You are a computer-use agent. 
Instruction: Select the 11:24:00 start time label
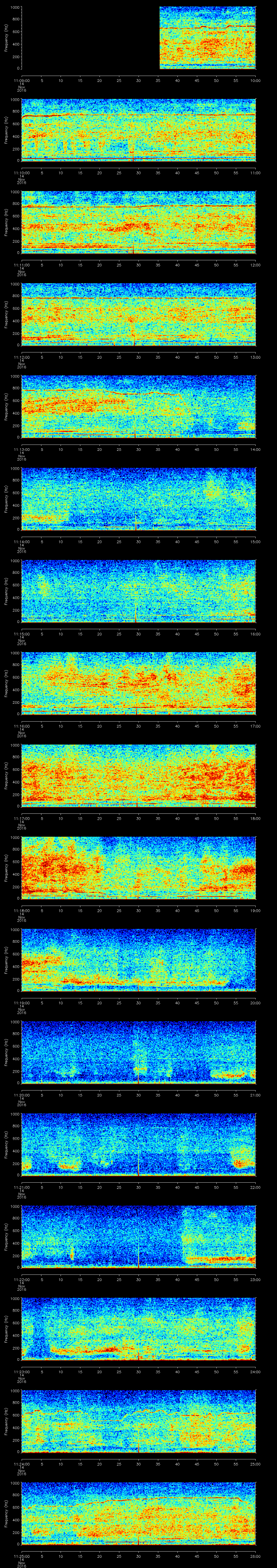click(21, 1464)
